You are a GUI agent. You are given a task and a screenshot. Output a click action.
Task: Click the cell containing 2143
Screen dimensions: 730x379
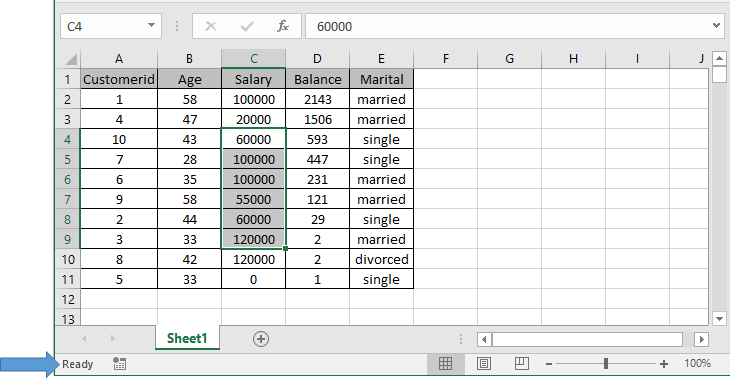point(317,99)
